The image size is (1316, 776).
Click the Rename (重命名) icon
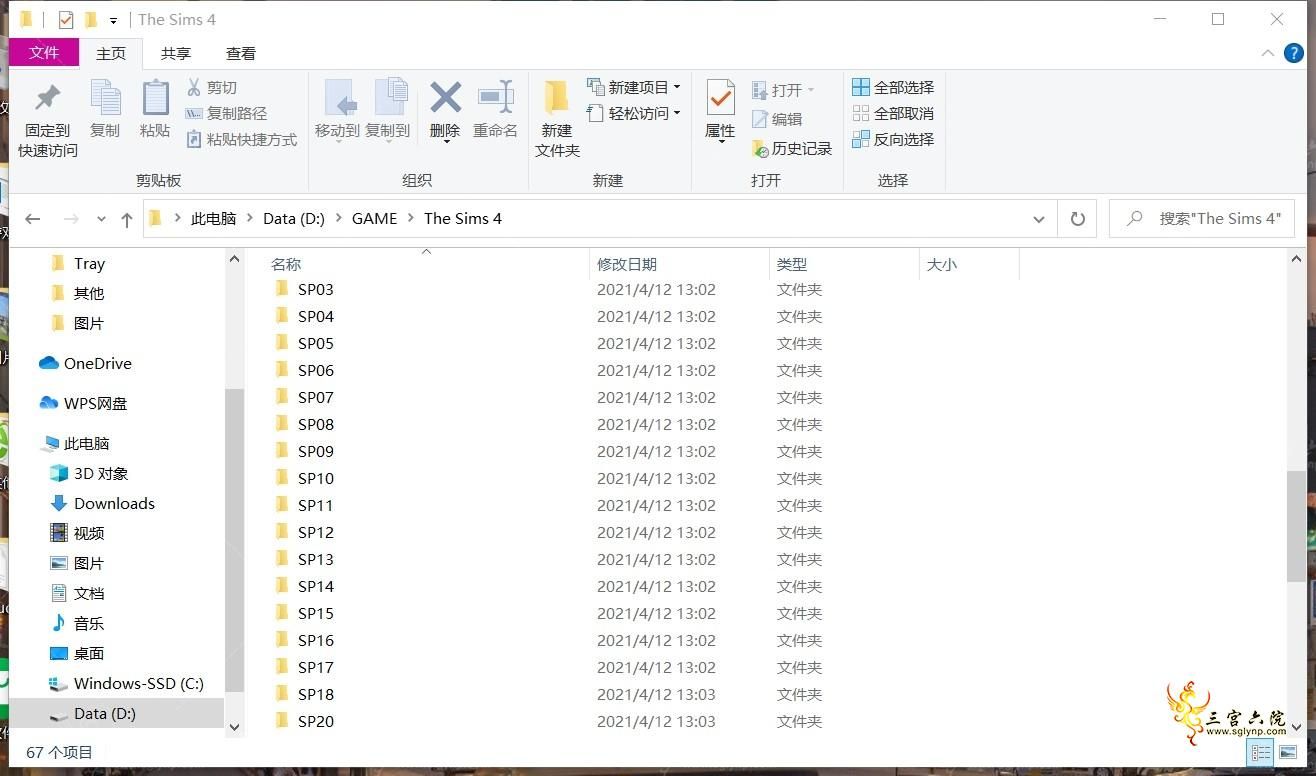tap(495, 98)
